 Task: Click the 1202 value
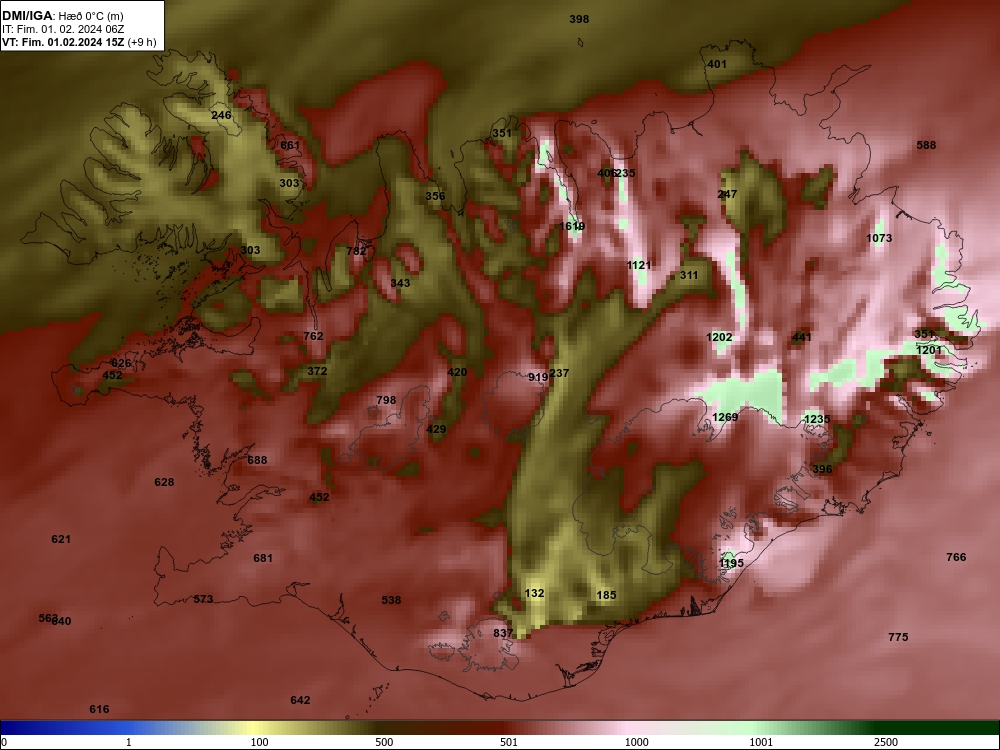tap(719, 337)
